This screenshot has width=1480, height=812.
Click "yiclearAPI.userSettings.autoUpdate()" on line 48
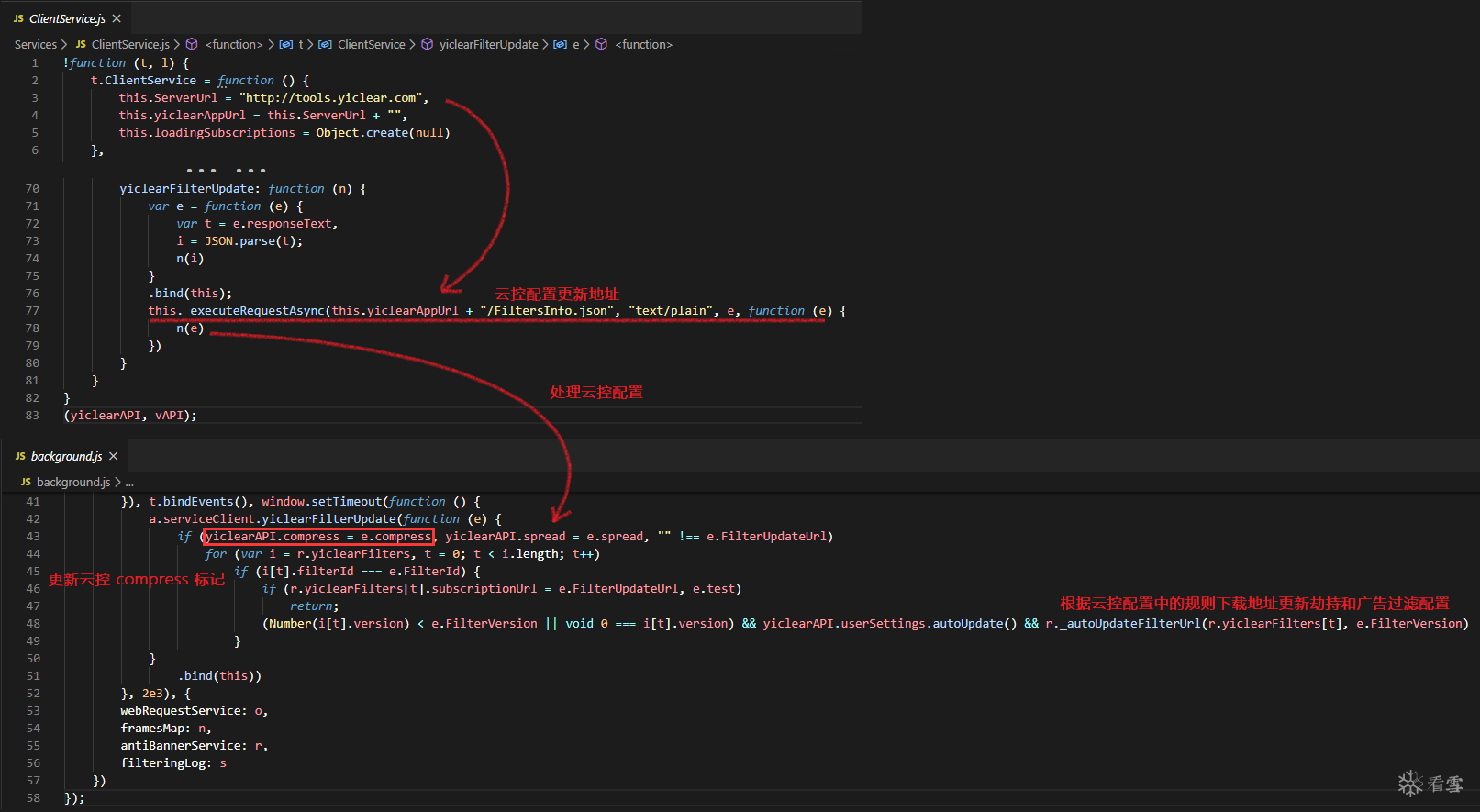(x=890, y=624)
